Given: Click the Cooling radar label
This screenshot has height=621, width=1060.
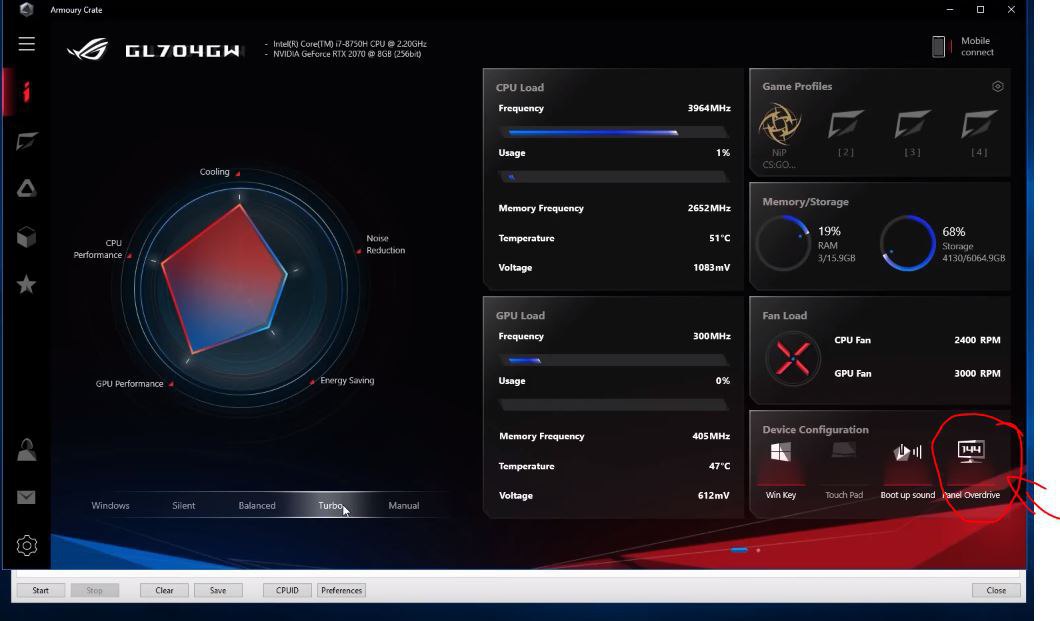Looking at the screenshot, I should coord(214,172).
